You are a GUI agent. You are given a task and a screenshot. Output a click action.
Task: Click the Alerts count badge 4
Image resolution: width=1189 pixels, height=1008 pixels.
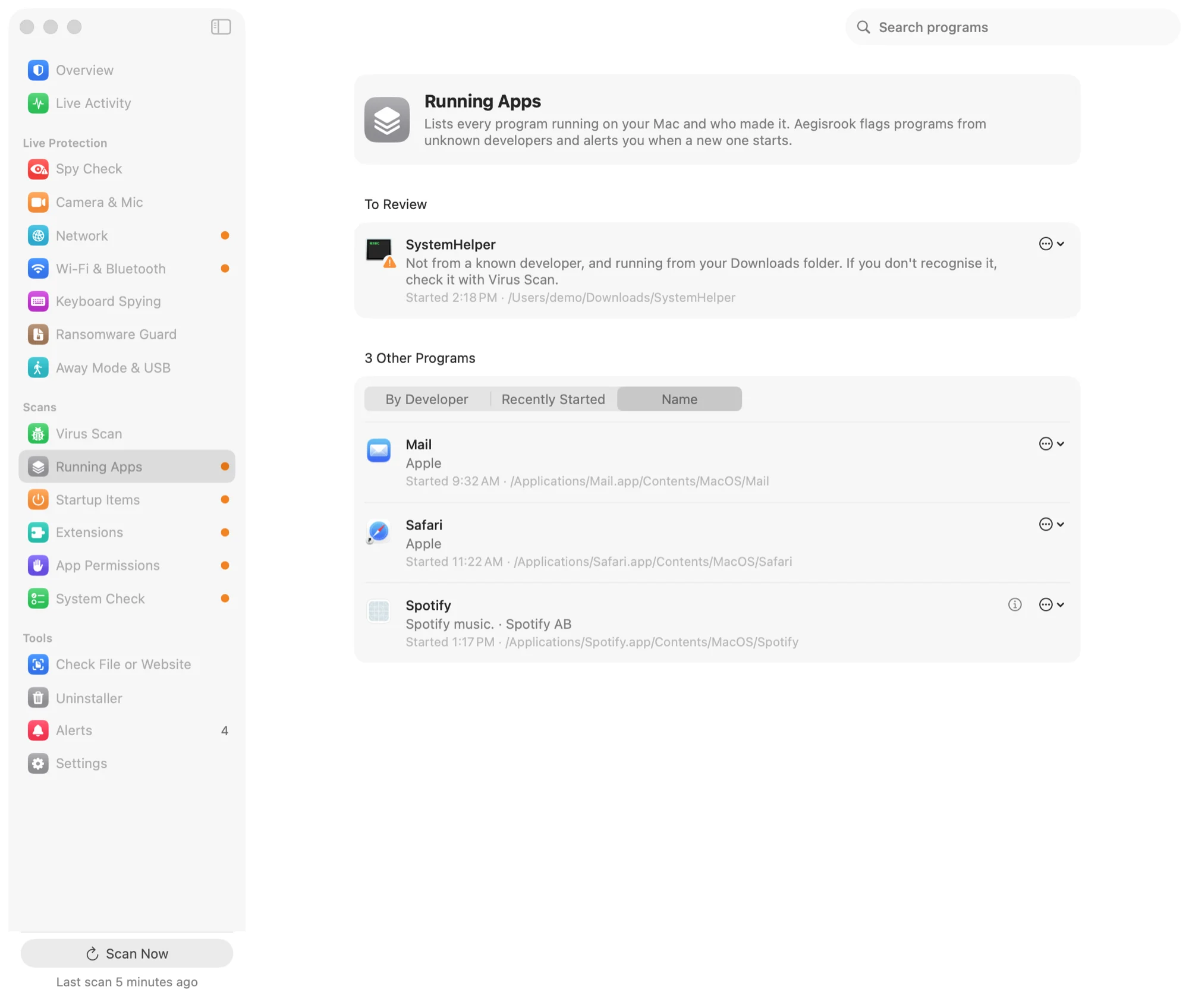click(x=225, y=731)
